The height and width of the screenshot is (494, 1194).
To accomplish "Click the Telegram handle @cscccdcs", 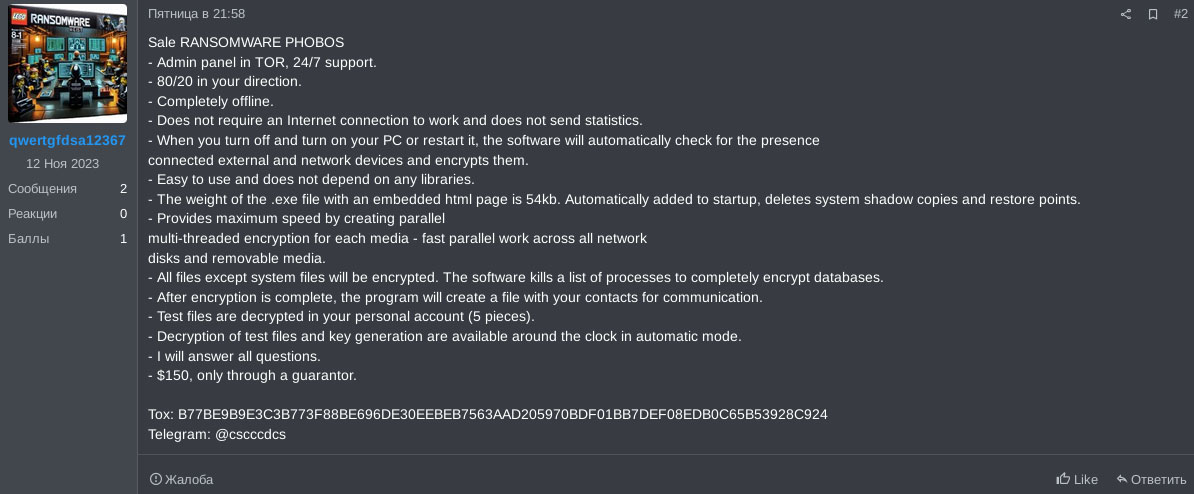I will coord(250,434).
